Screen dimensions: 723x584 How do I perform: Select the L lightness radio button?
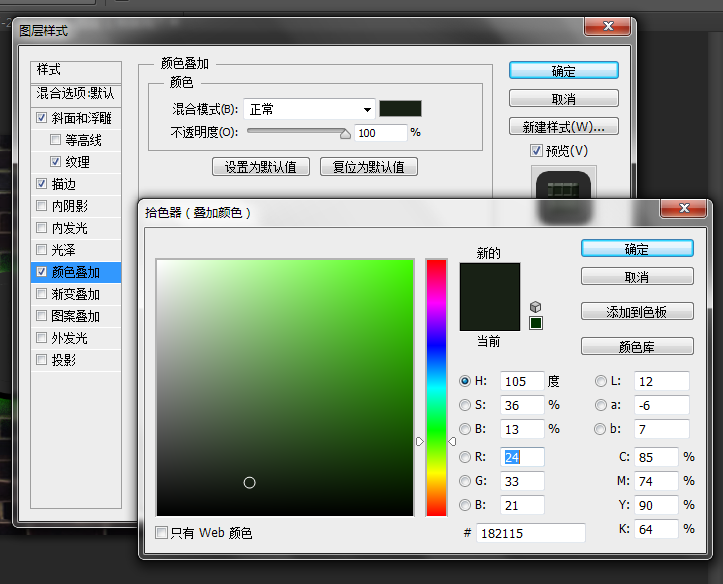coord(601,381)
